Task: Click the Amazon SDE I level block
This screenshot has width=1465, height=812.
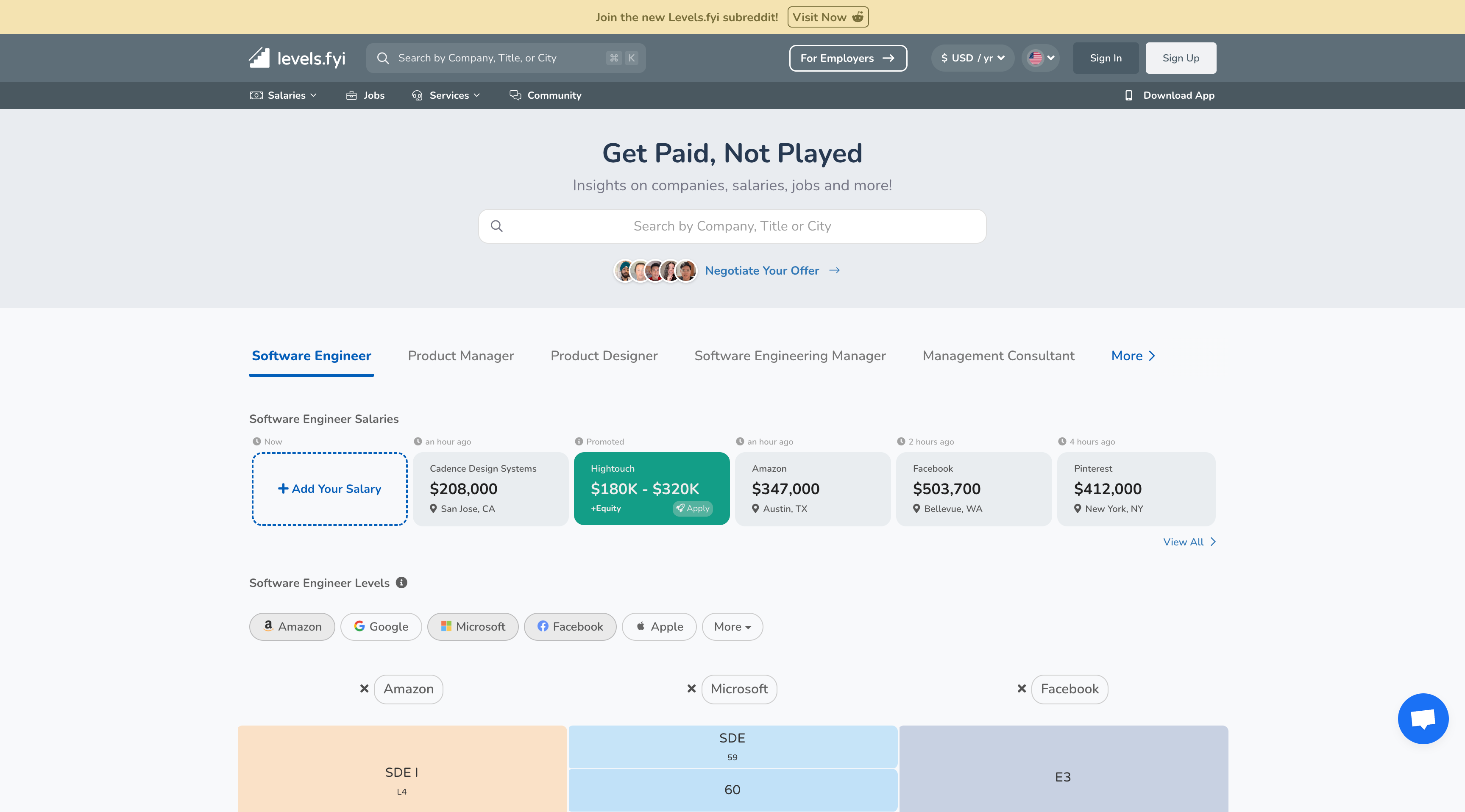Action: (x=403, y=769)
